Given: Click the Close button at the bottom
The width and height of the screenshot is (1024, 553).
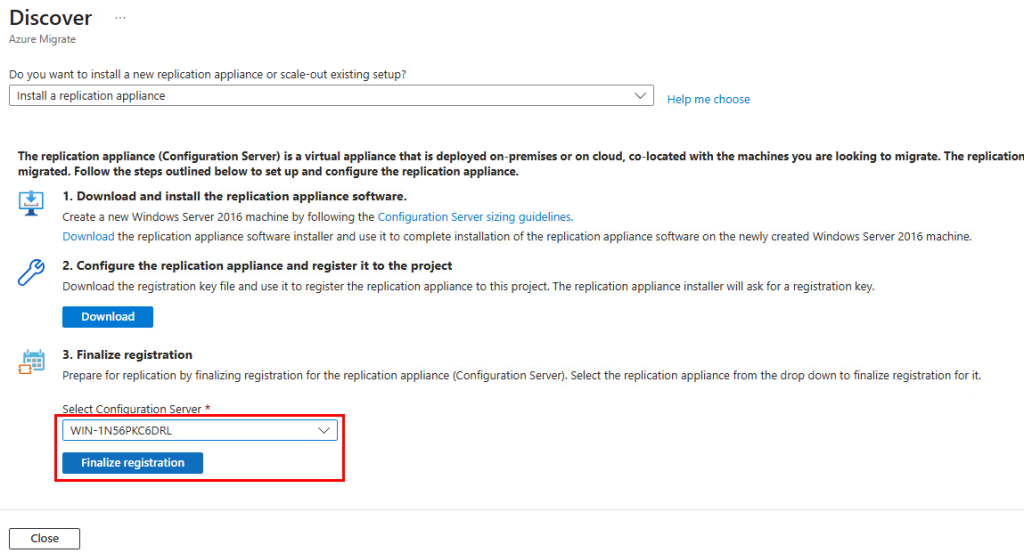Looking at the screenshot, I should click(44, 539).
